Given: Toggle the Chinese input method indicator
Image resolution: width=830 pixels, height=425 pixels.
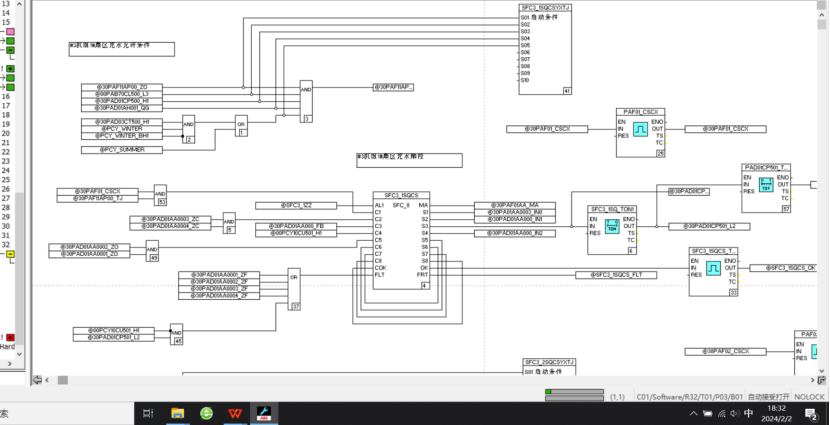Looking at the screenshot, I should (x=749, y=413).
